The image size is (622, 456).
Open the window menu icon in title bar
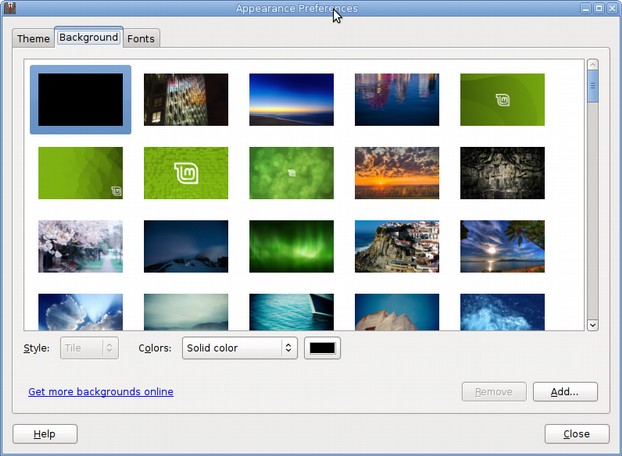pos(10,8)
